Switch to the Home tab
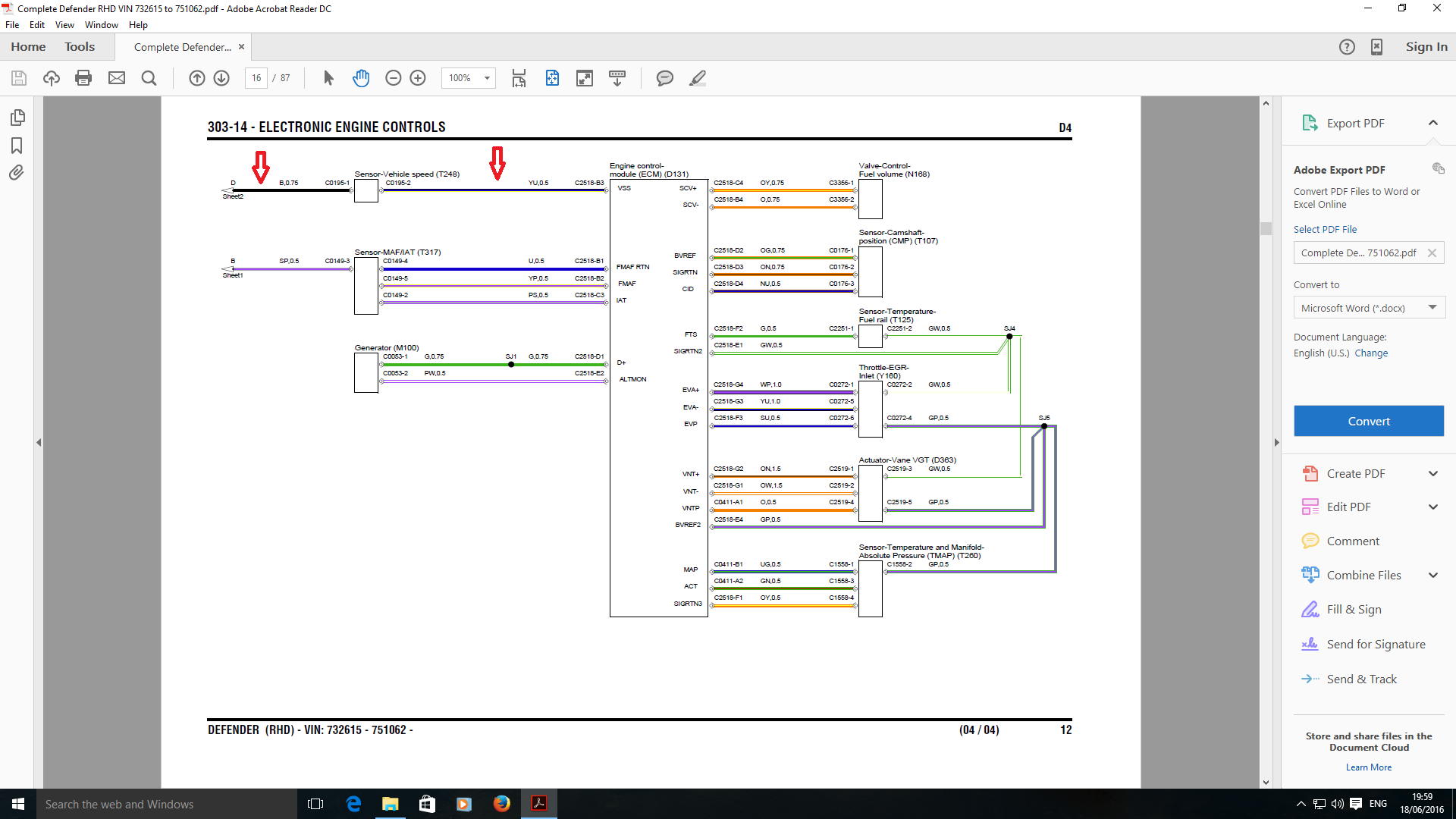 pos(28,47)
